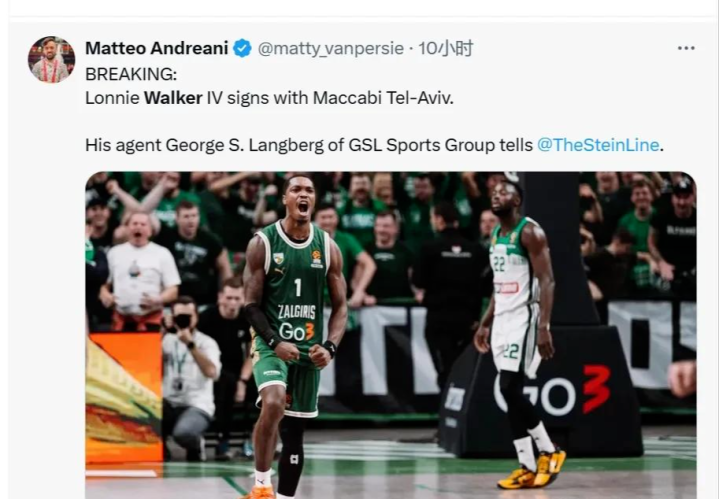Click the BREAKING: text line

click(x=131, y=74)
